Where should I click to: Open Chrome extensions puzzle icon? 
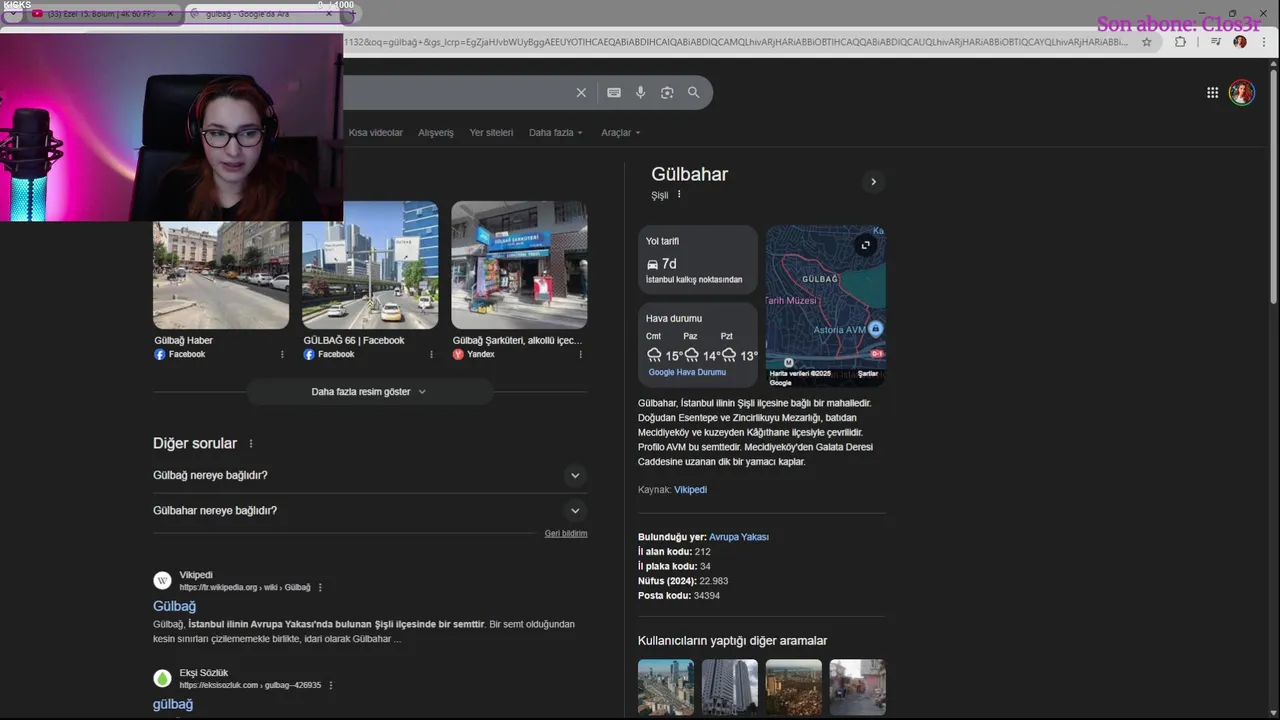(x=1180, y=42)
